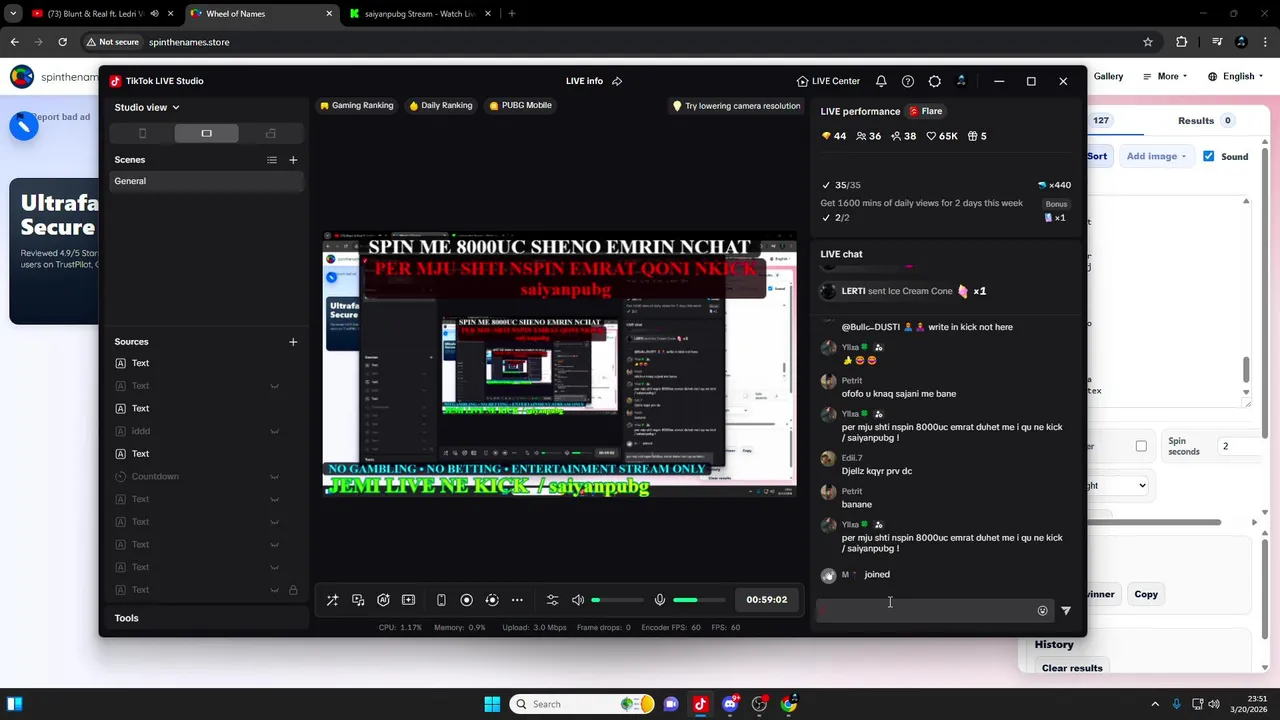Open the PUBG Mobile tag
Viewport: 1280px width, 720px height.
click(x=520, y=105)
